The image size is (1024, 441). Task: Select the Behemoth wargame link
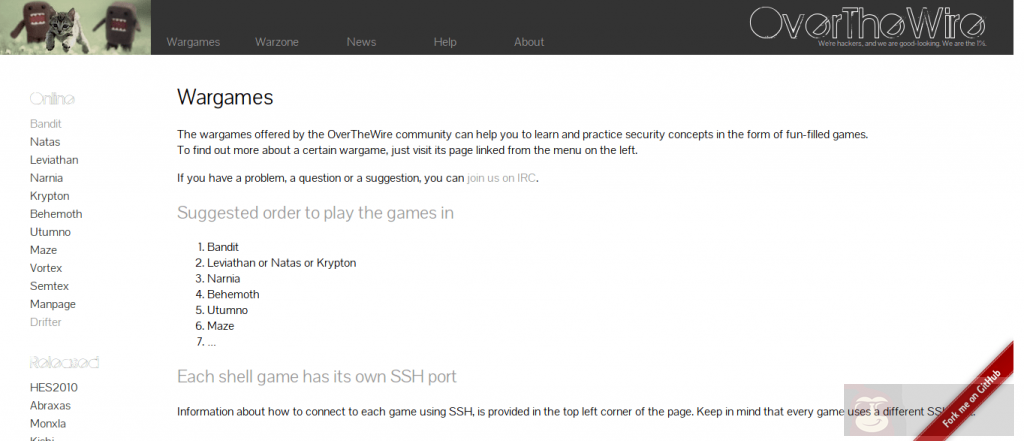pos(56,214)
